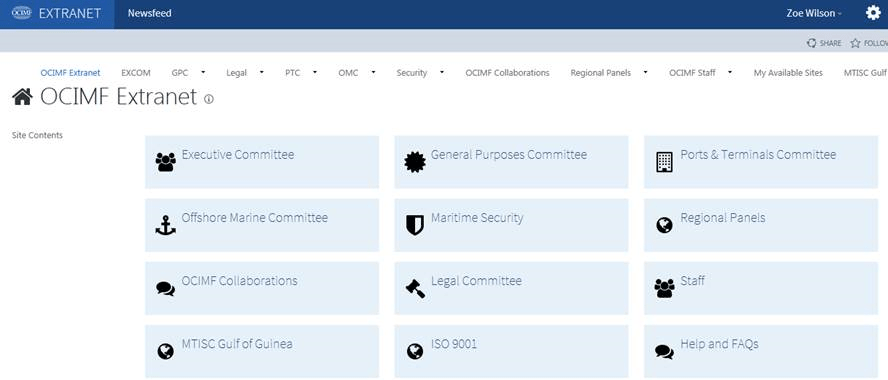Expand the Regional Panels nav dropdown arrow
This screenshot has width=888, height=380.
pos(646,72)
